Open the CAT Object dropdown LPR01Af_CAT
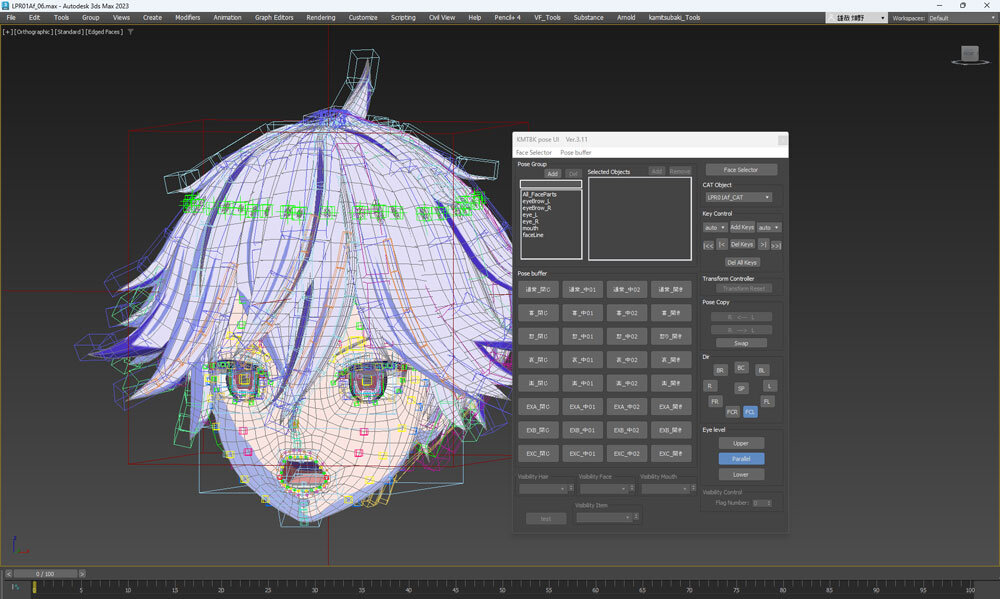 739,198
